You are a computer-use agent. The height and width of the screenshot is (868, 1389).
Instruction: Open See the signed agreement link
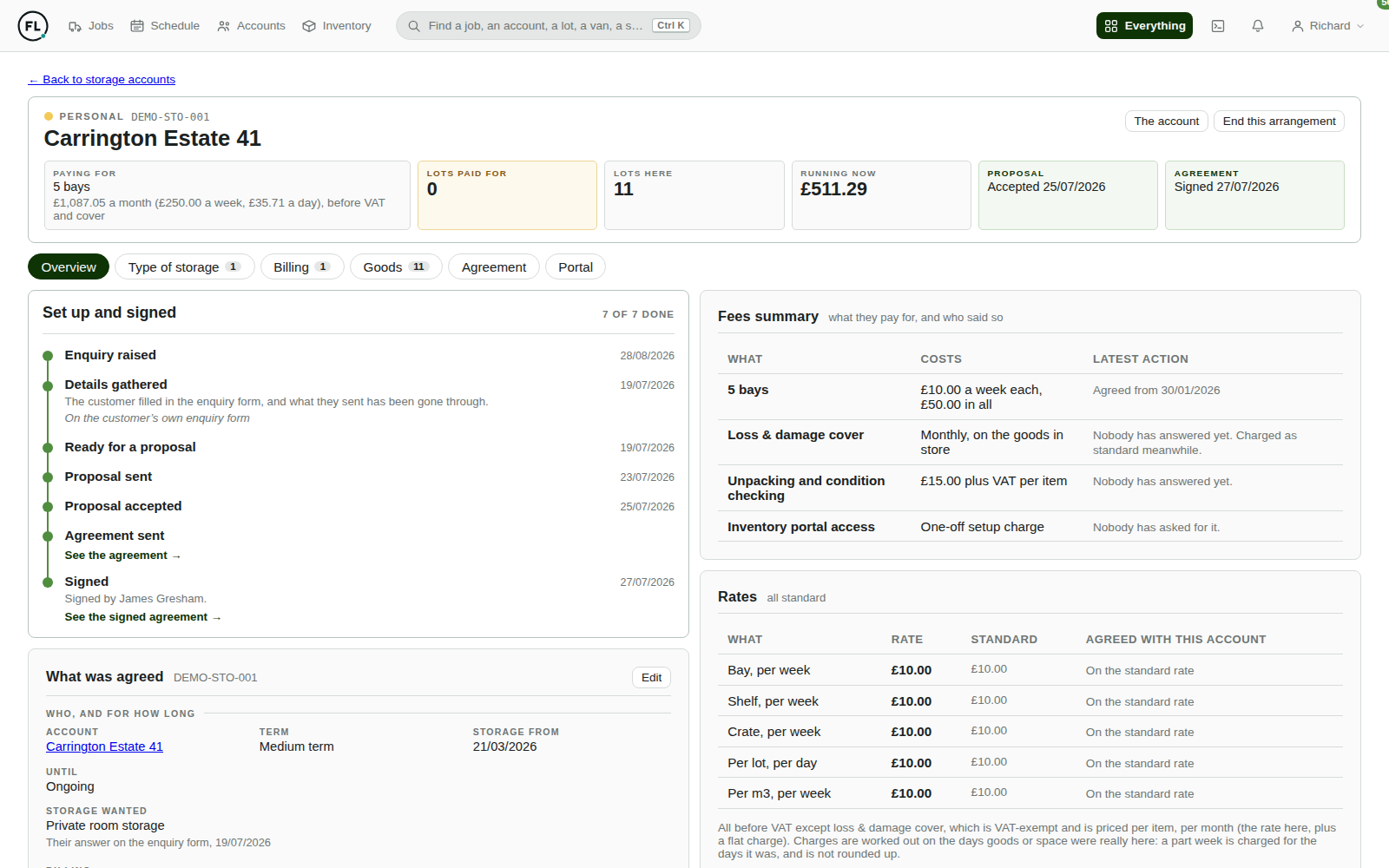[x=143, y=617]
